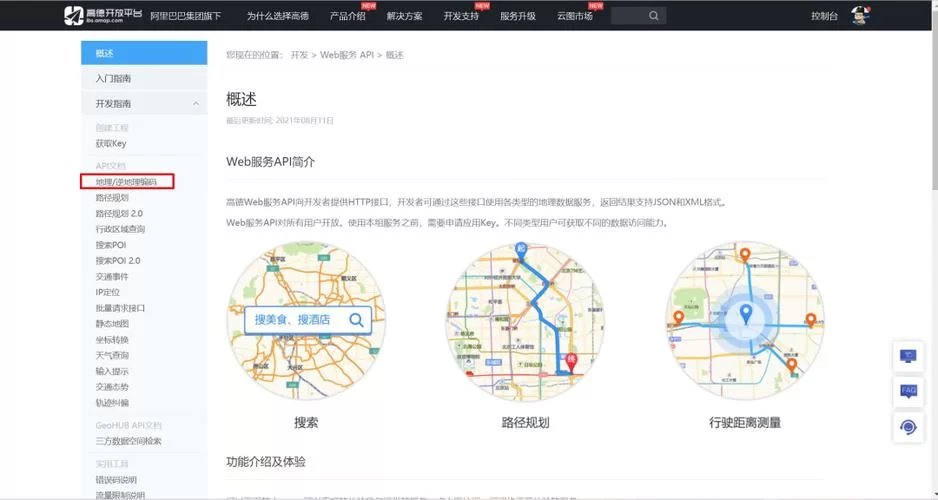Click 开发 in the breadcrumb
Screen dimensions: 938x500
click(299, 55)
